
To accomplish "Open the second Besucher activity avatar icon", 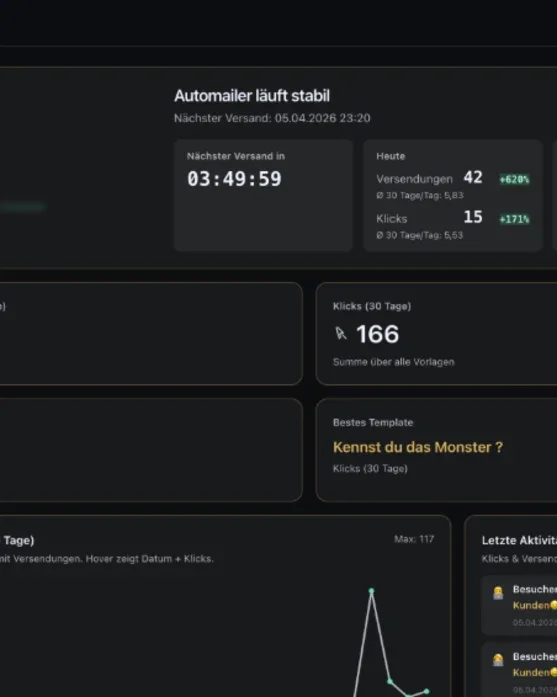I will 498,660.
